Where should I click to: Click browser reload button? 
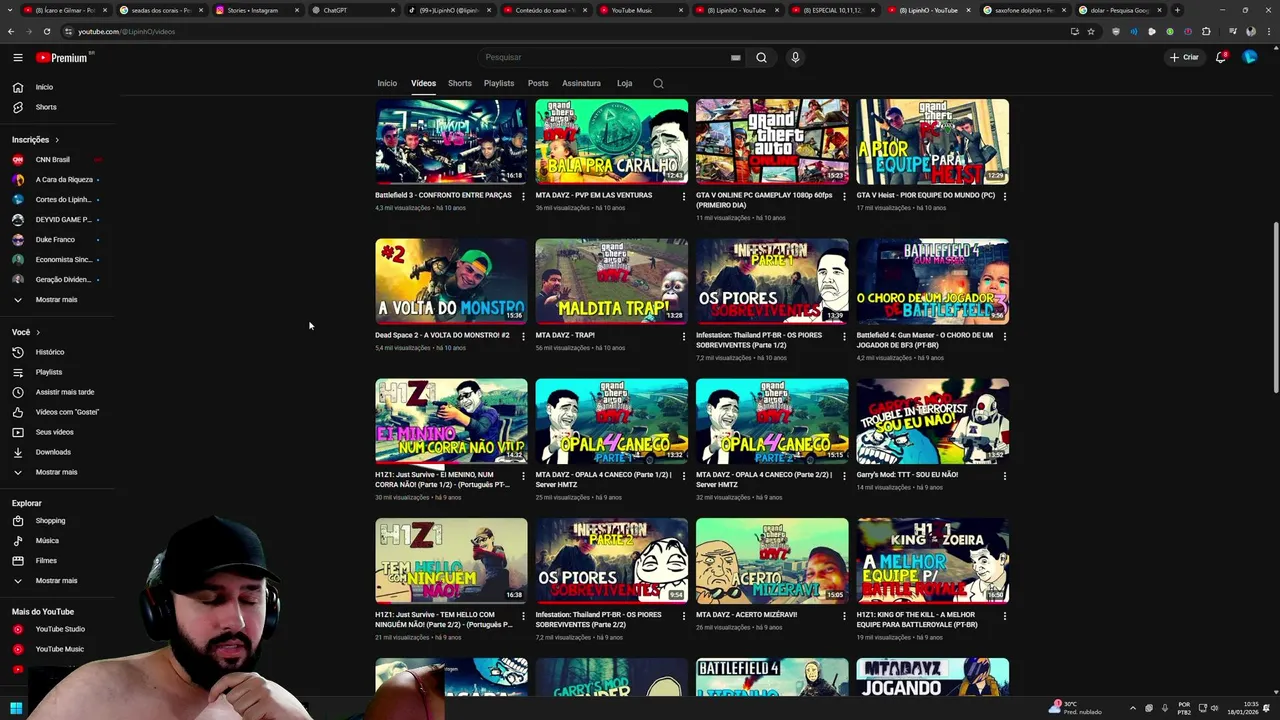tap(46, 31)
